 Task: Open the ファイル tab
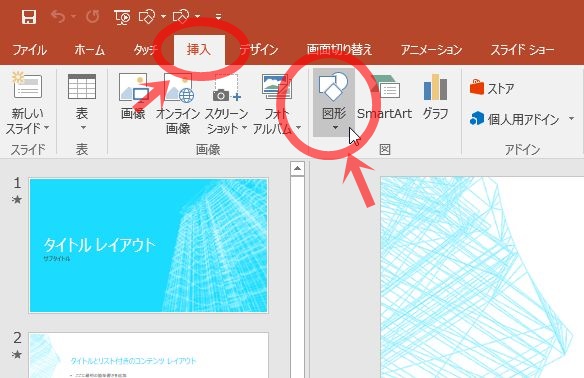click(29, 50)
